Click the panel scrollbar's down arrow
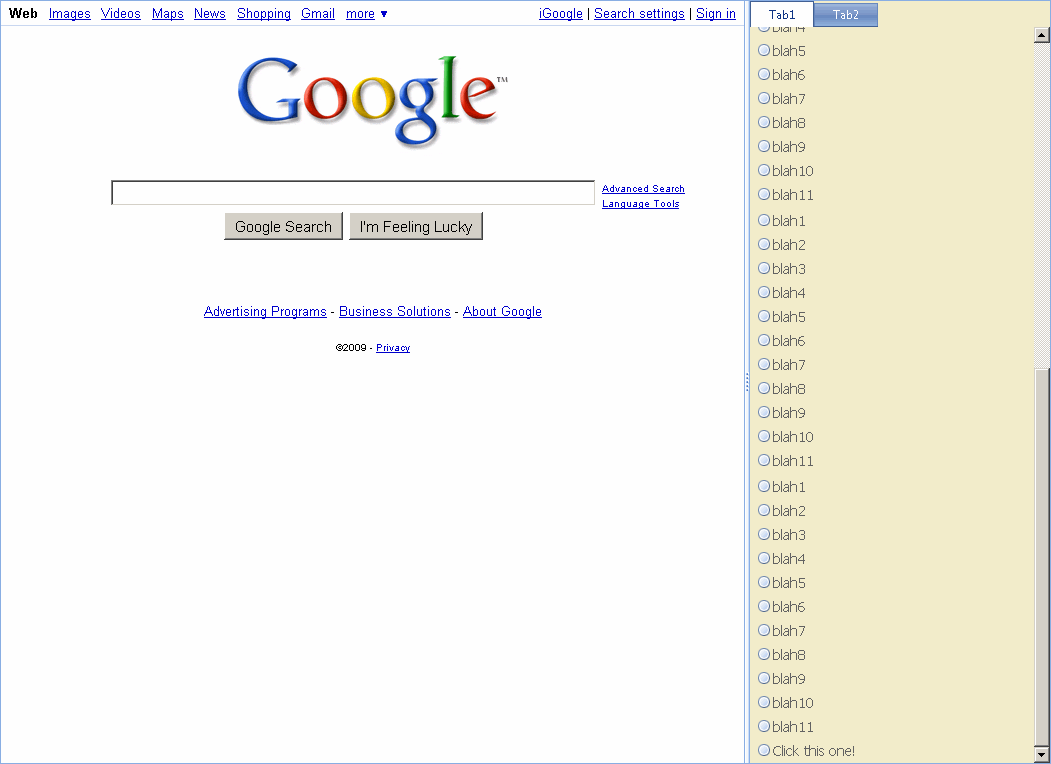The width and height of the screenshot is (1051, 764). [x=1042, y=755]
